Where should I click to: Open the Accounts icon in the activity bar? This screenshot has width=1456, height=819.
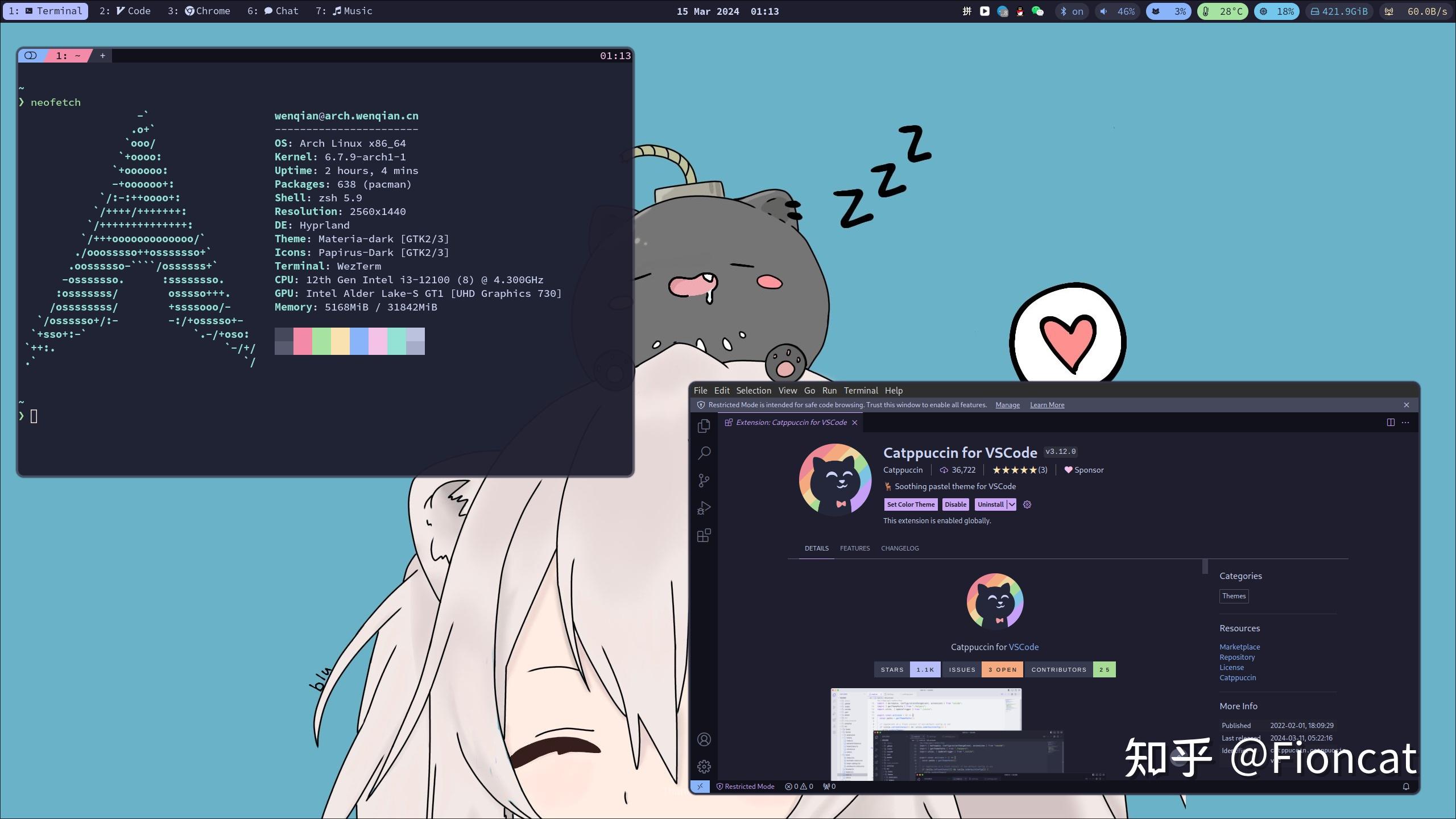[704, 739]
